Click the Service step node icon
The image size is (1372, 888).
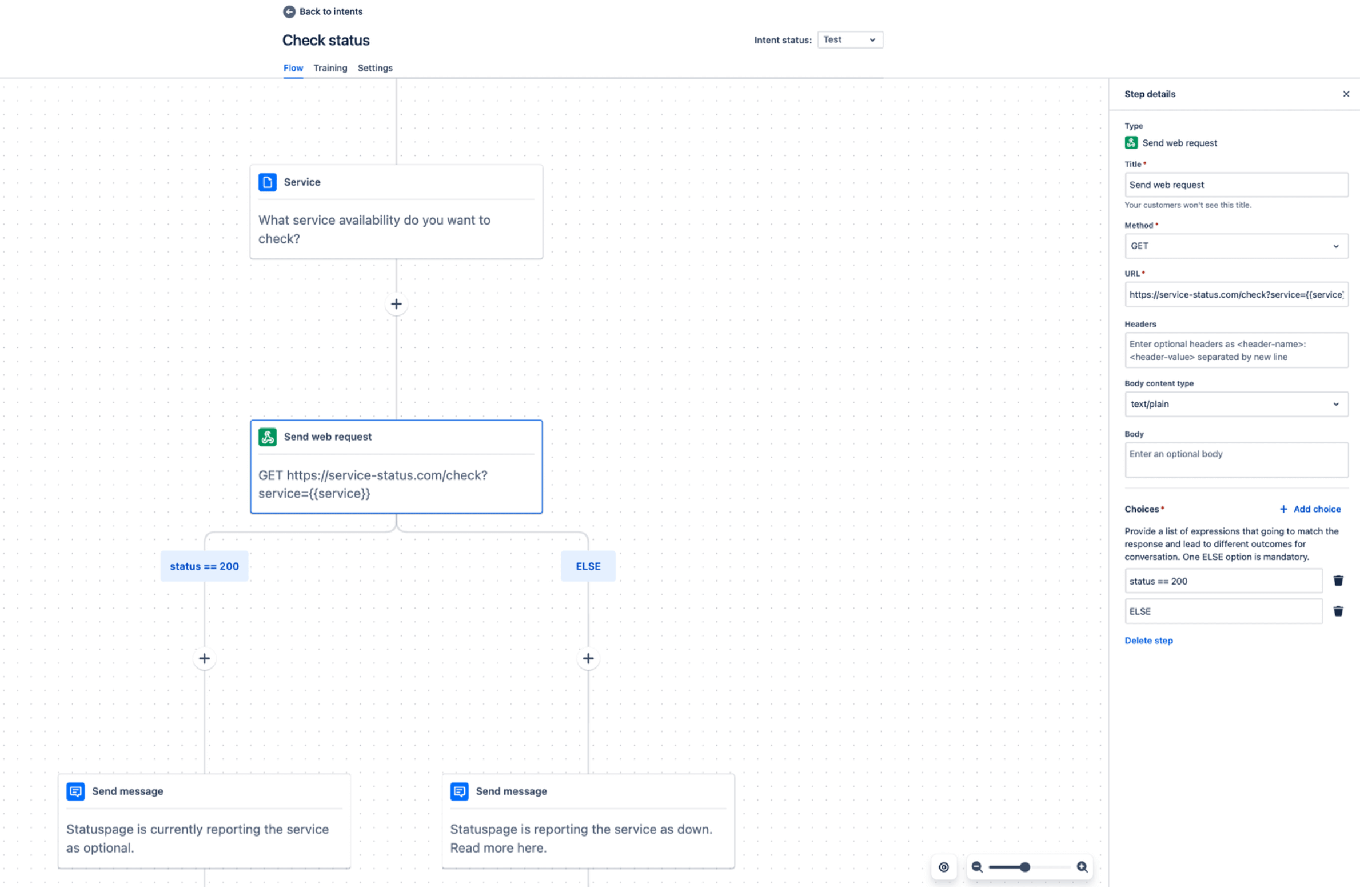click(x=267, y=182)
